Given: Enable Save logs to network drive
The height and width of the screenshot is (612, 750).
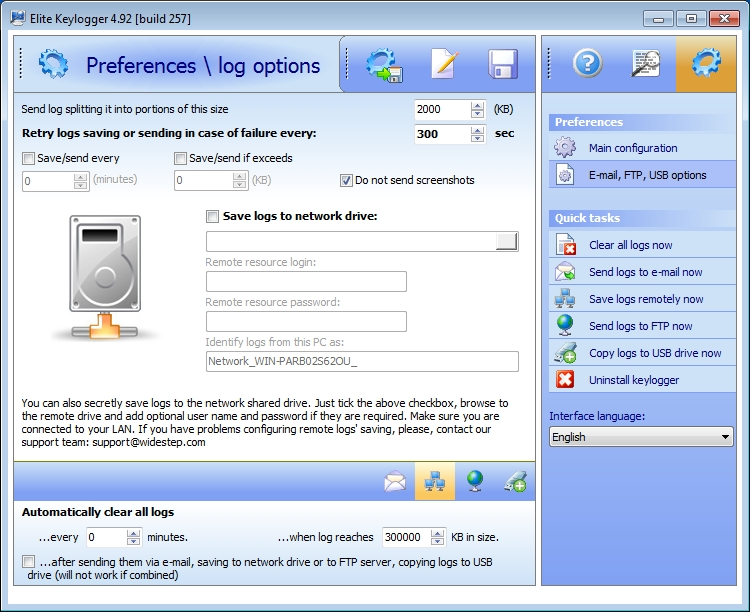Looking at the screenshot, I should pyautogui.click(x=212, y=216).
